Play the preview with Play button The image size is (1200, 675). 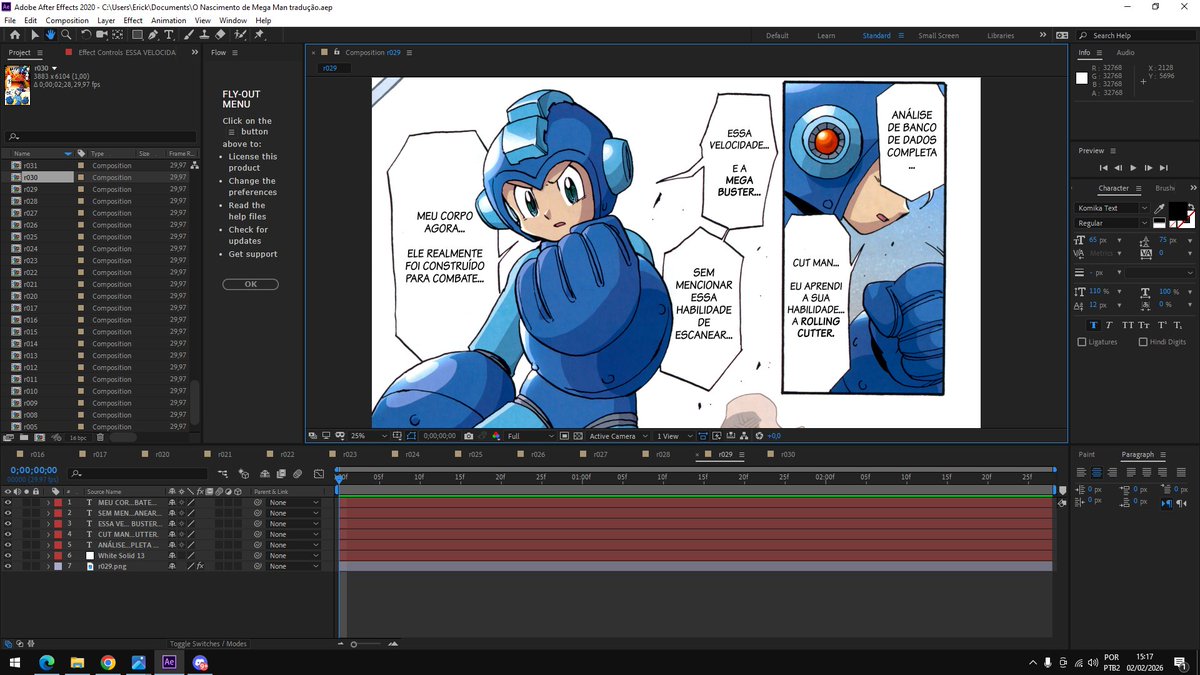coord(1133,168)
